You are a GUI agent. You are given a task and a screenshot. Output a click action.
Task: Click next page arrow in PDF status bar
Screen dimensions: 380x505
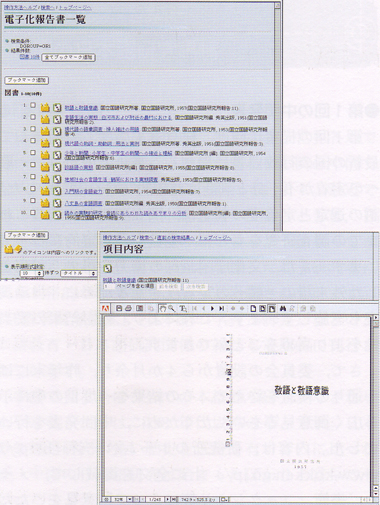point(168,499)
